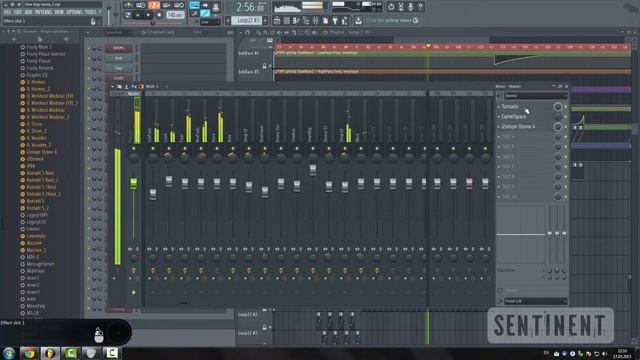Click the song time display 2:56:88
Viewport: 640px width, 360px height.
(250, 7)
